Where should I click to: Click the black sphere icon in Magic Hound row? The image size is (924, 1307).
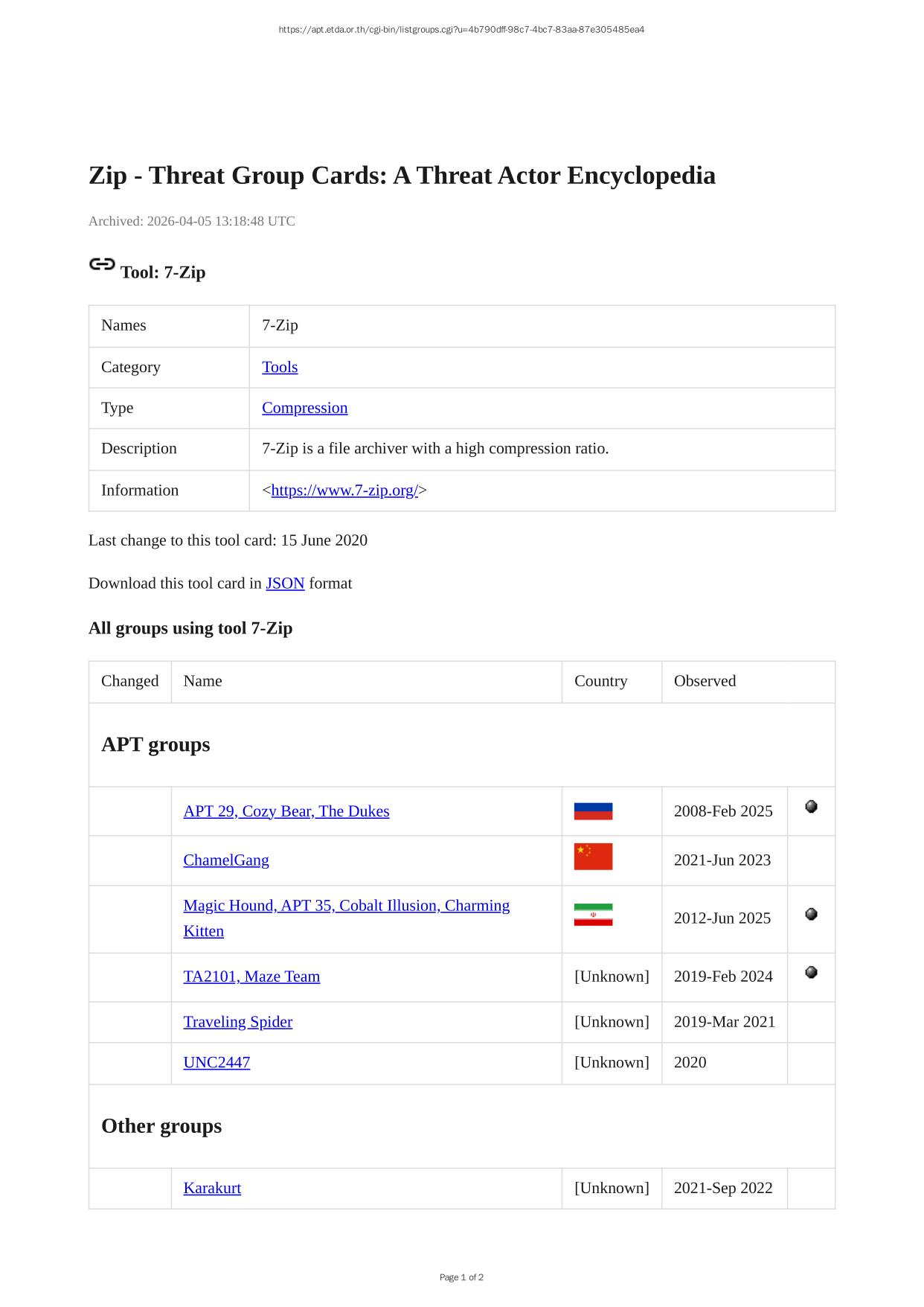coord(811,914)
